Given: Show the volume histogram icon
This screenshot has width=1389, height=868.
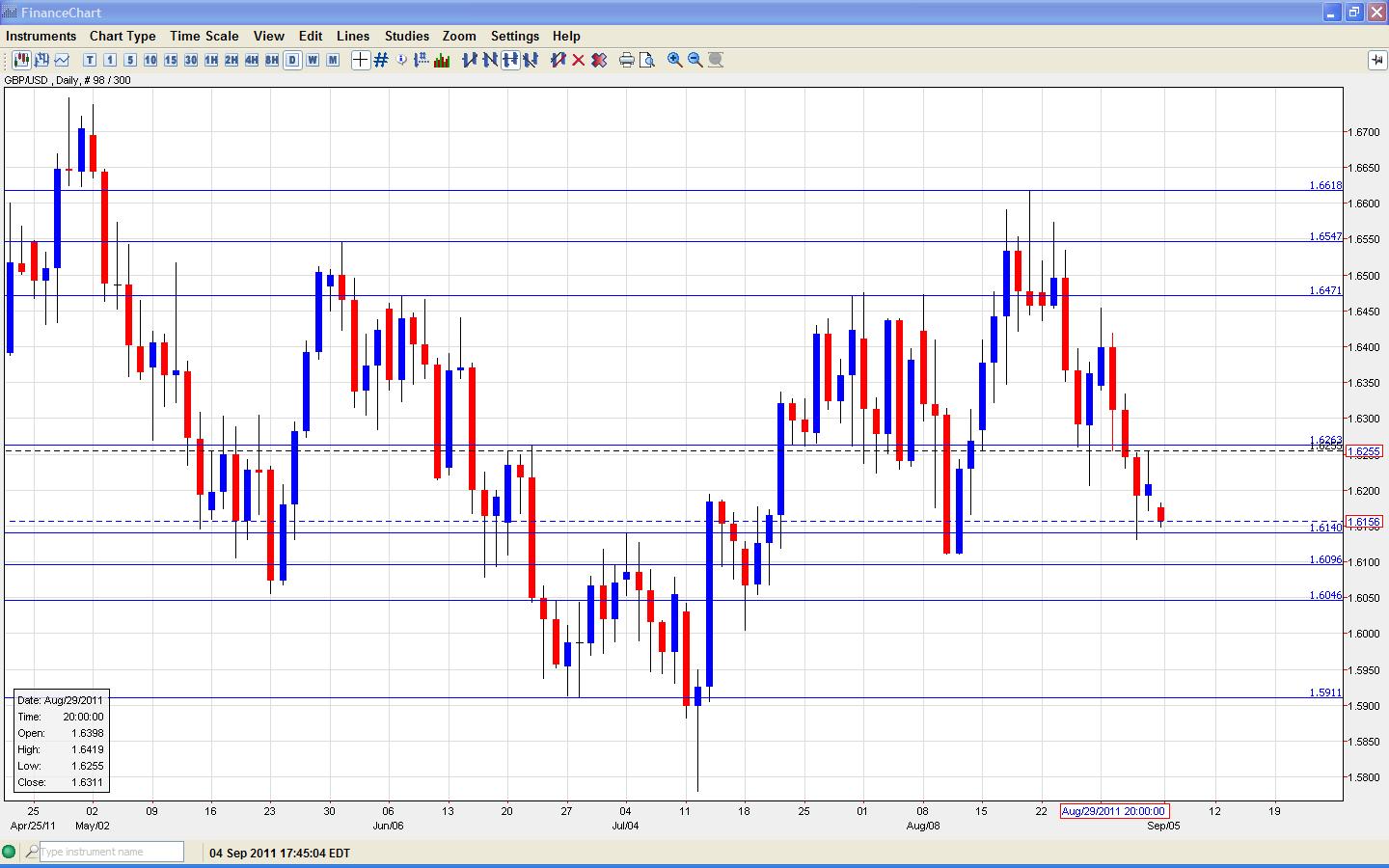Looking at the screenshot, I should (442, 60).
